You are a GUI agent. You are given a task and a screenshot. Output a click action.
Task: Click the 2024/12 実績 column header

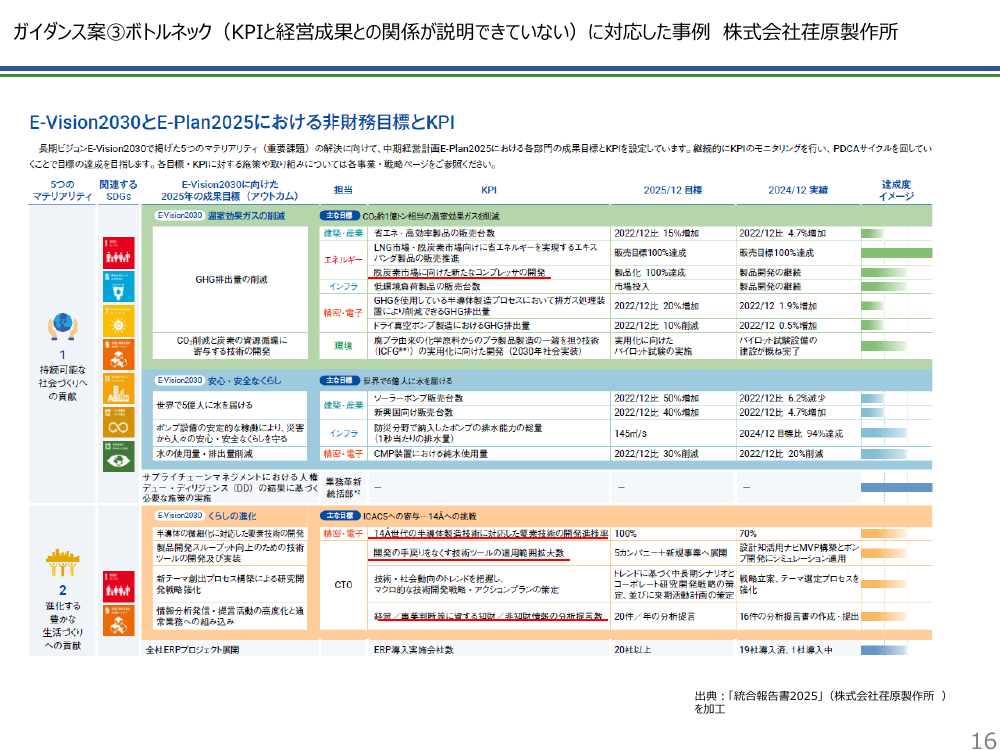(798, 190)
